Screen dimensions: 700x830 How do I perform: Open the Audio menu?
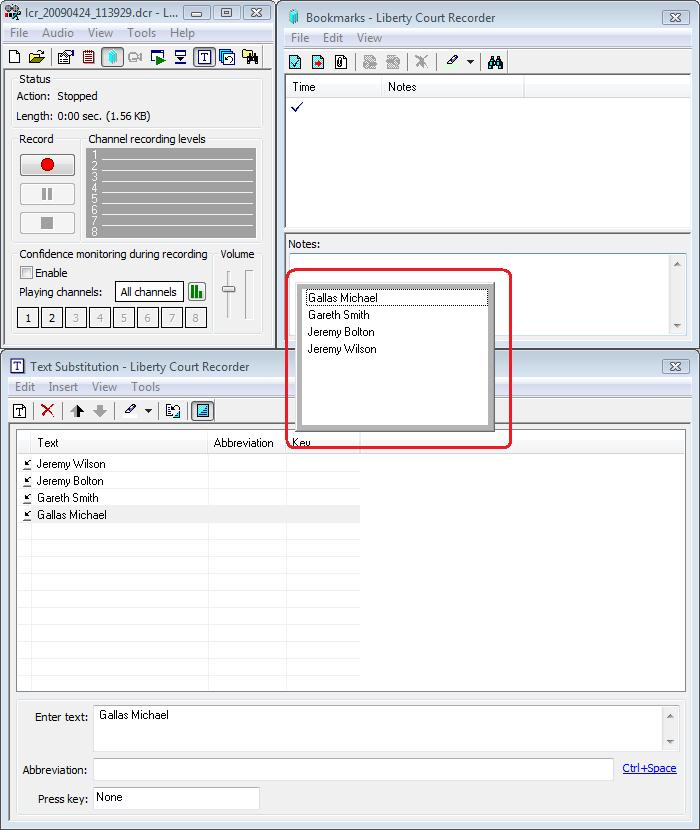tap(58, 33)
